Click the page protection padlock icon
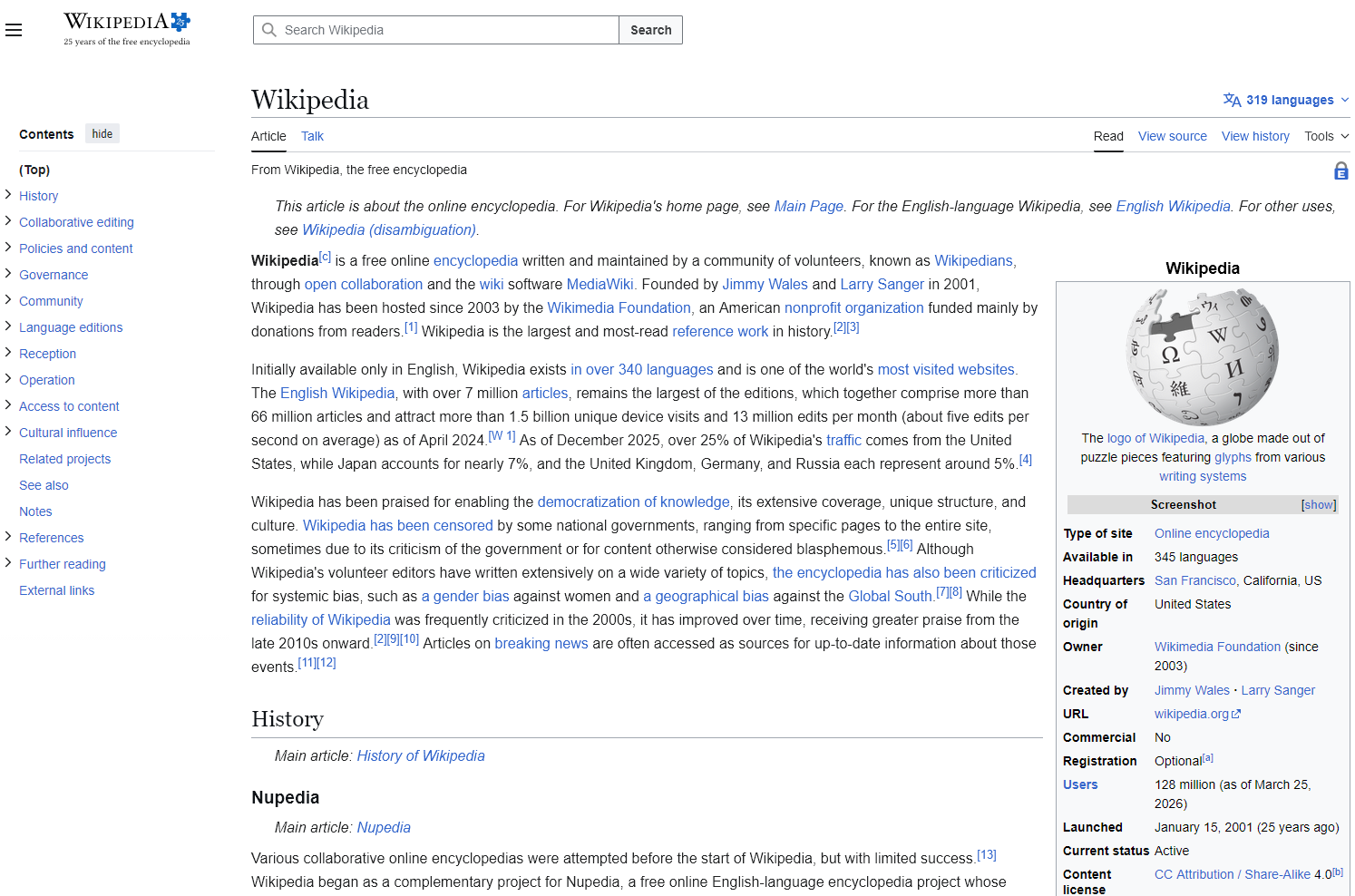Screen dimensions: 1355x896 pos(1340,170)
